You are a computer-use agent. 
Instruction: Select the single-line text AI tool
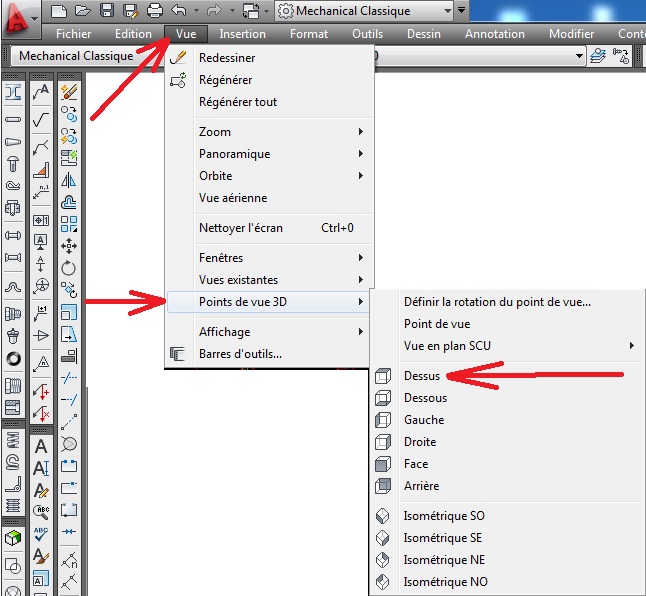tap(41, 468)
